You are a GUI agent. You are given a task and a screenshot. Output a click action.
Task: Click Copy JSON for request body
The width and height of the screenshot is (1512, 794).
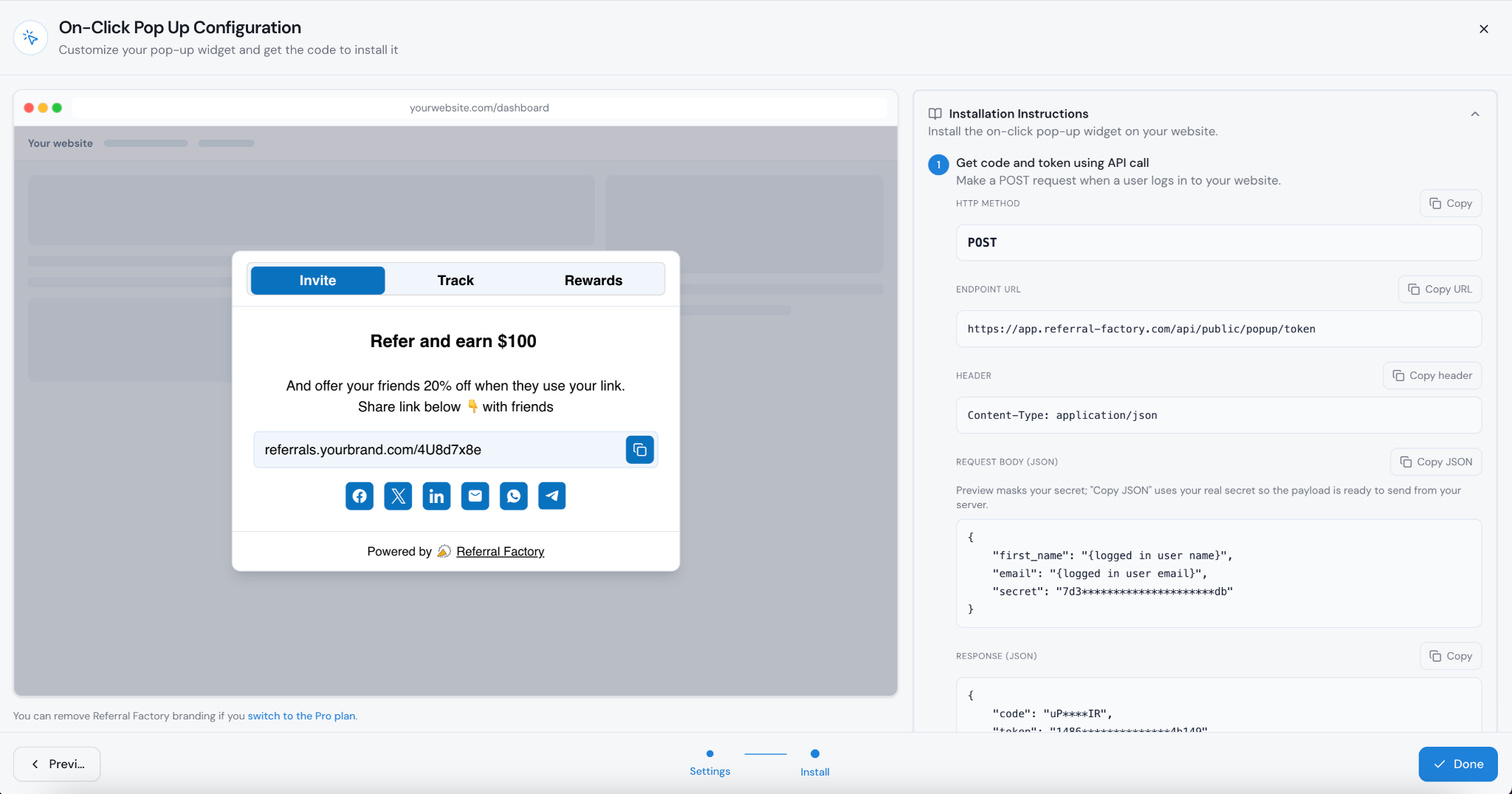[x=1435, y=462]
